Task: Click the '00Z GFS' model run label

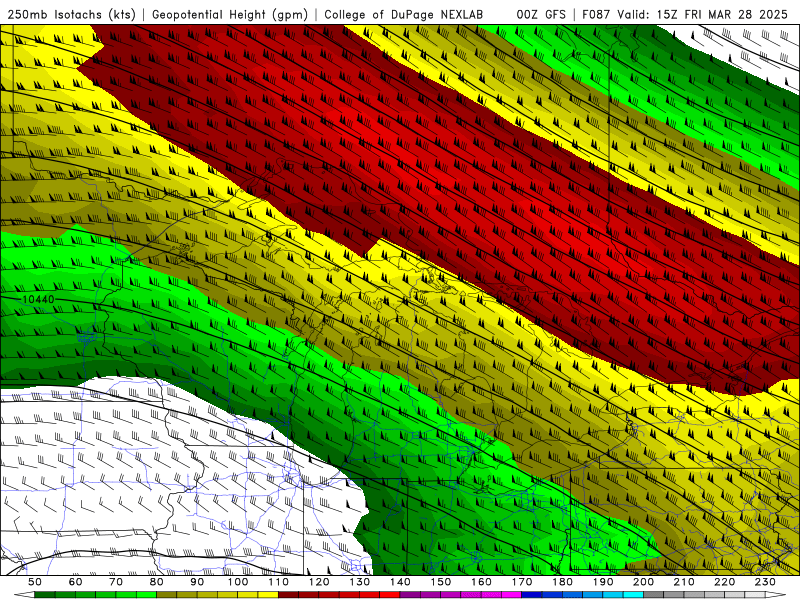Action: point(541,14)
